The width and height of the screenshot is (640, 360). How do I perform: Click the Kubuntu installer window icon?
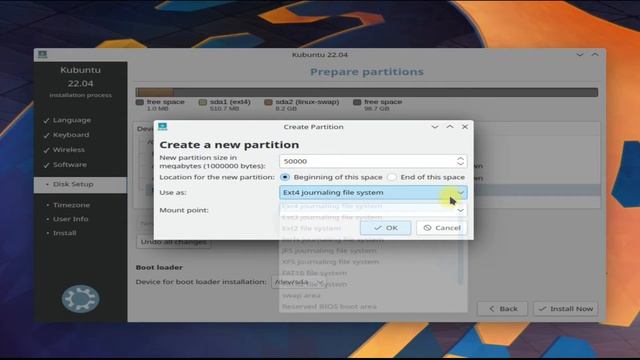click(42, 54)
